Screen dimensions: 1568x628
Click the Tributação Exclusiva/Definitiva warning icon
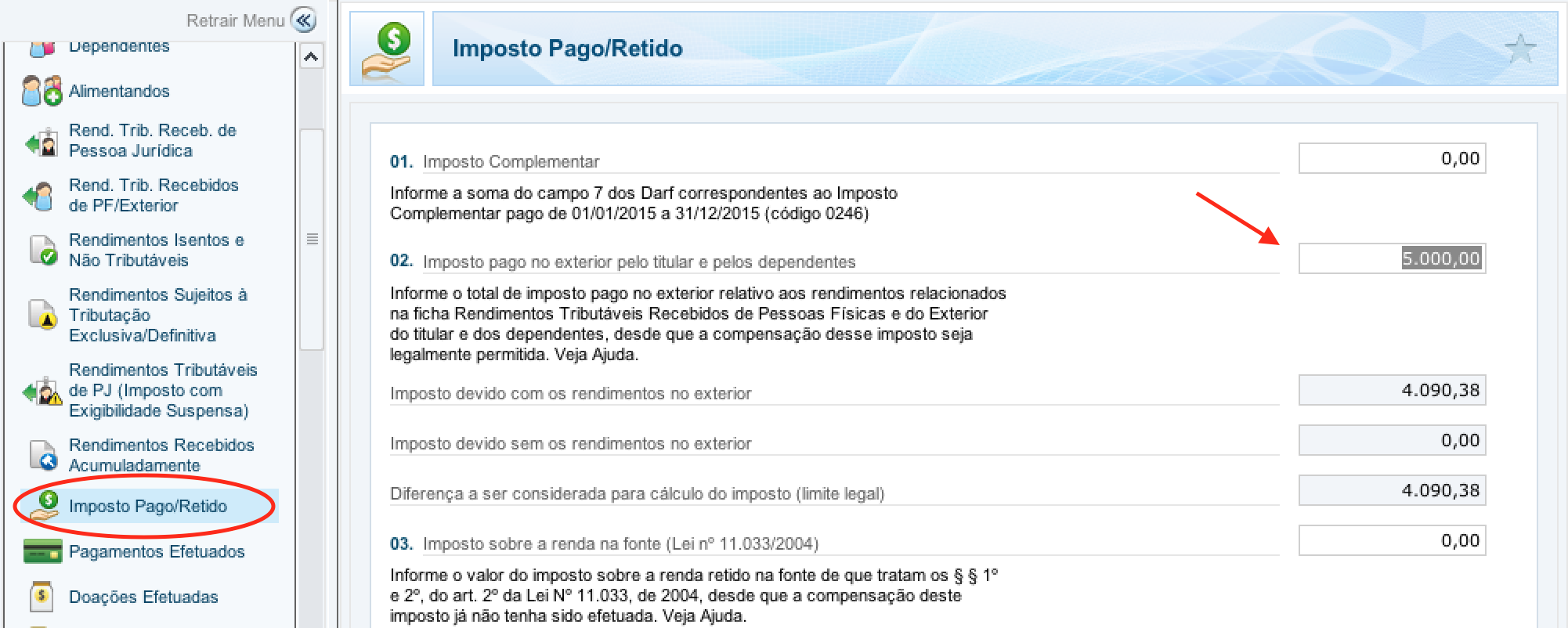coord(43,315)
